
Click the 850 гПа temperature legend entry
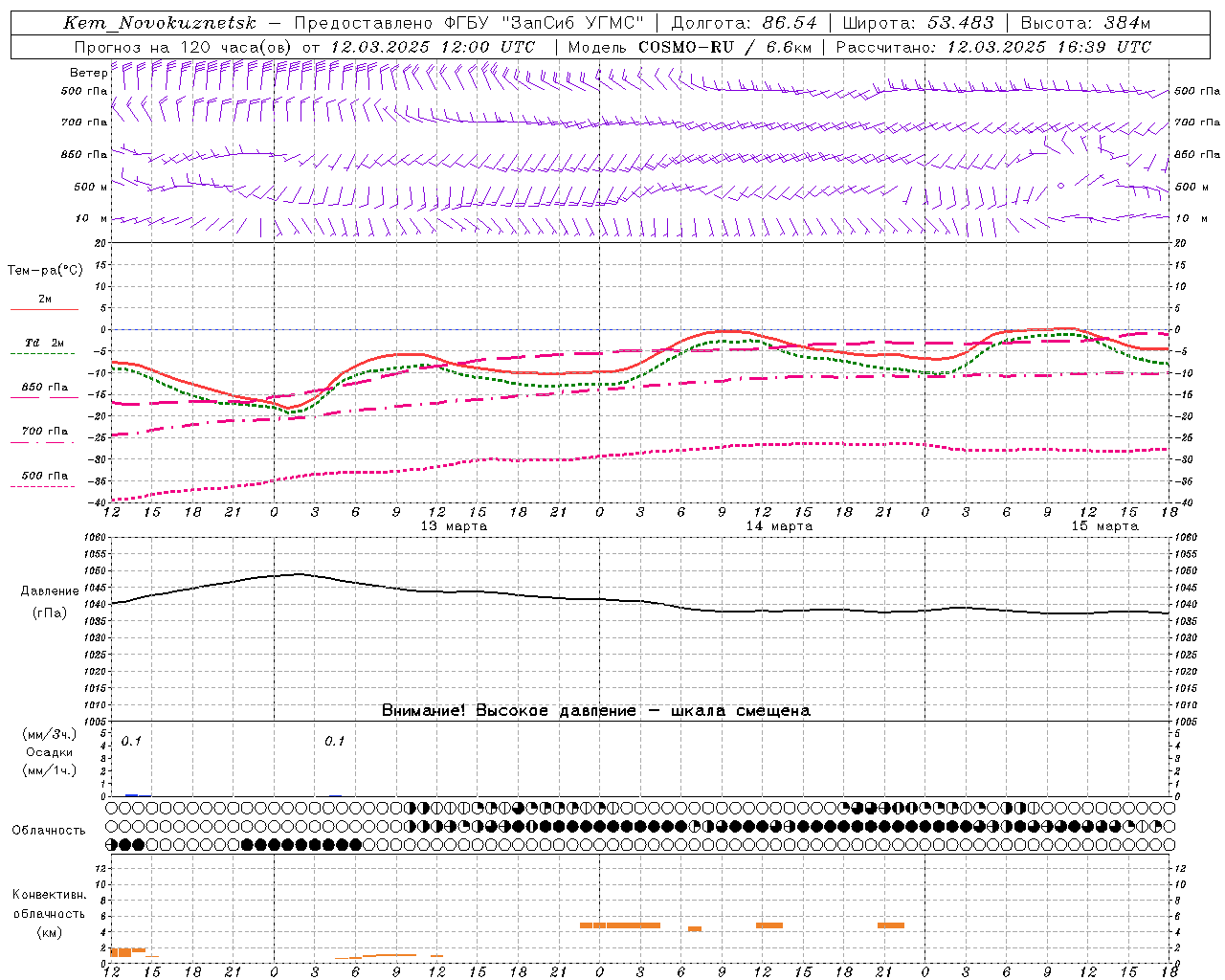[45, 388]
